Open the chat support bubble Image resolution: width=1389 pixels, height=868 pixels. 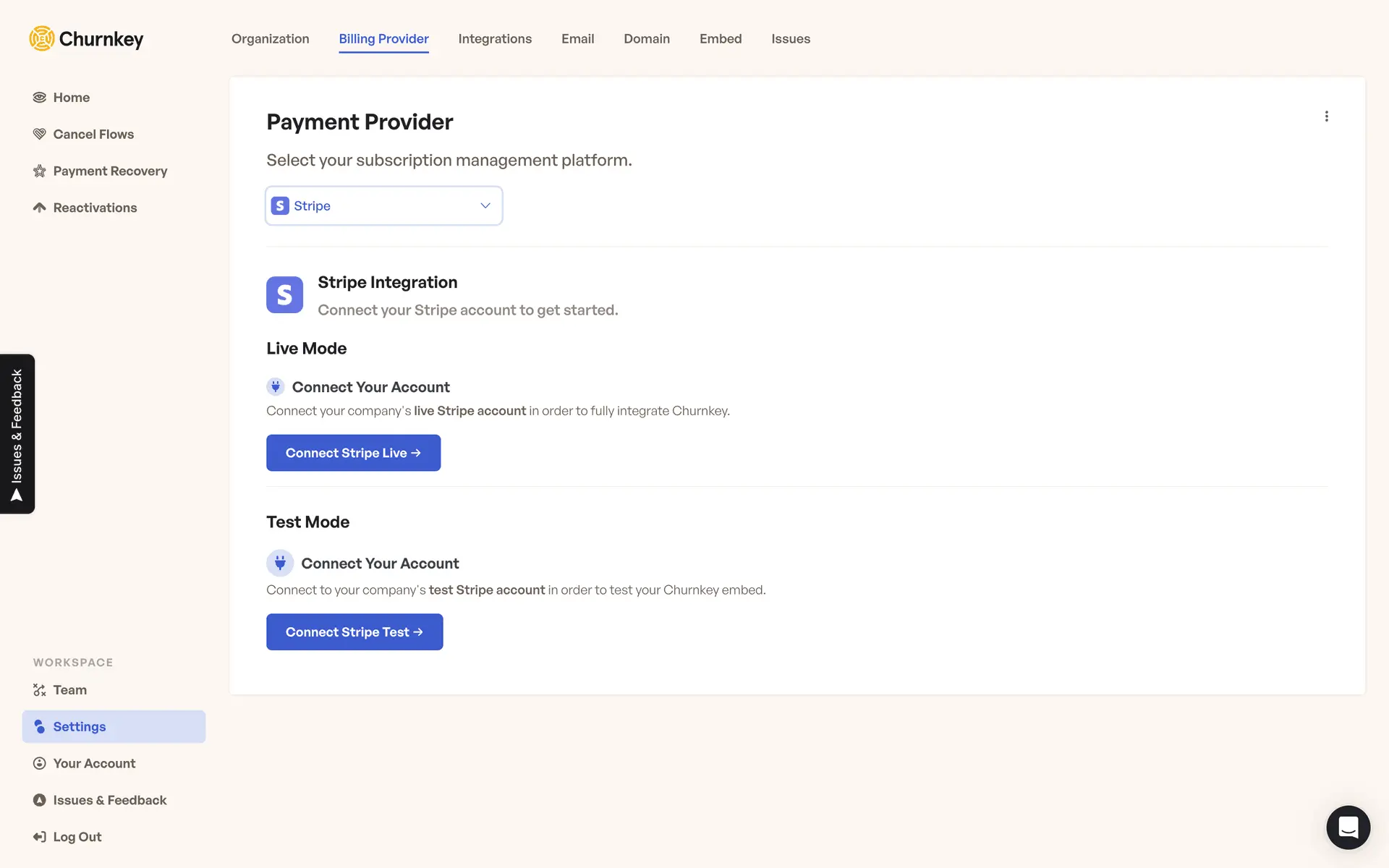pos(1347,827)
